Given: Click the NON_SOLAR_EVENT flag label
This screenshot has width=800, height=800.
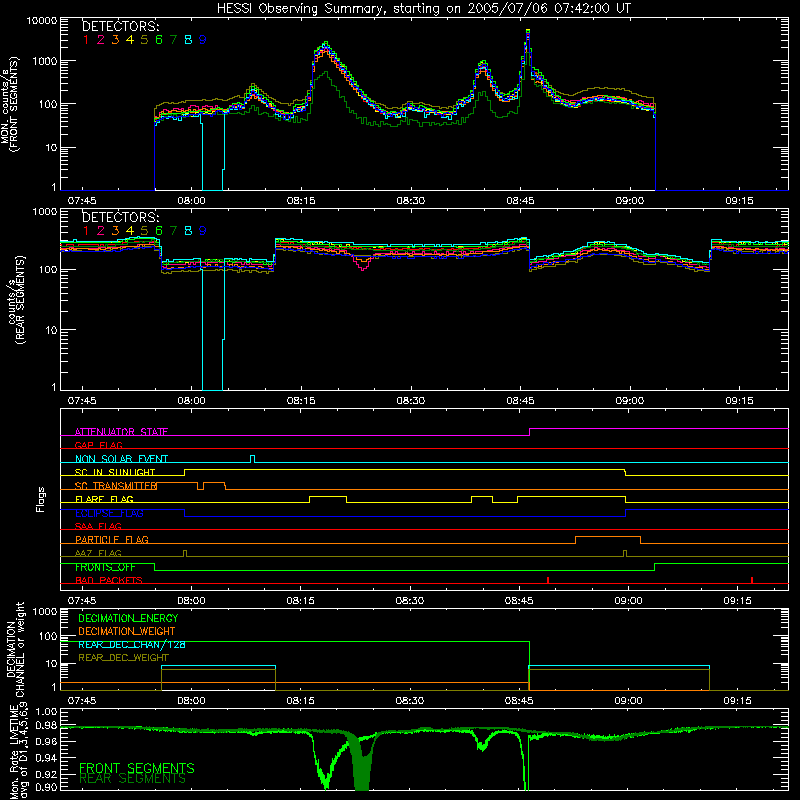Looking at the screenshot, I should coord(121,459).
